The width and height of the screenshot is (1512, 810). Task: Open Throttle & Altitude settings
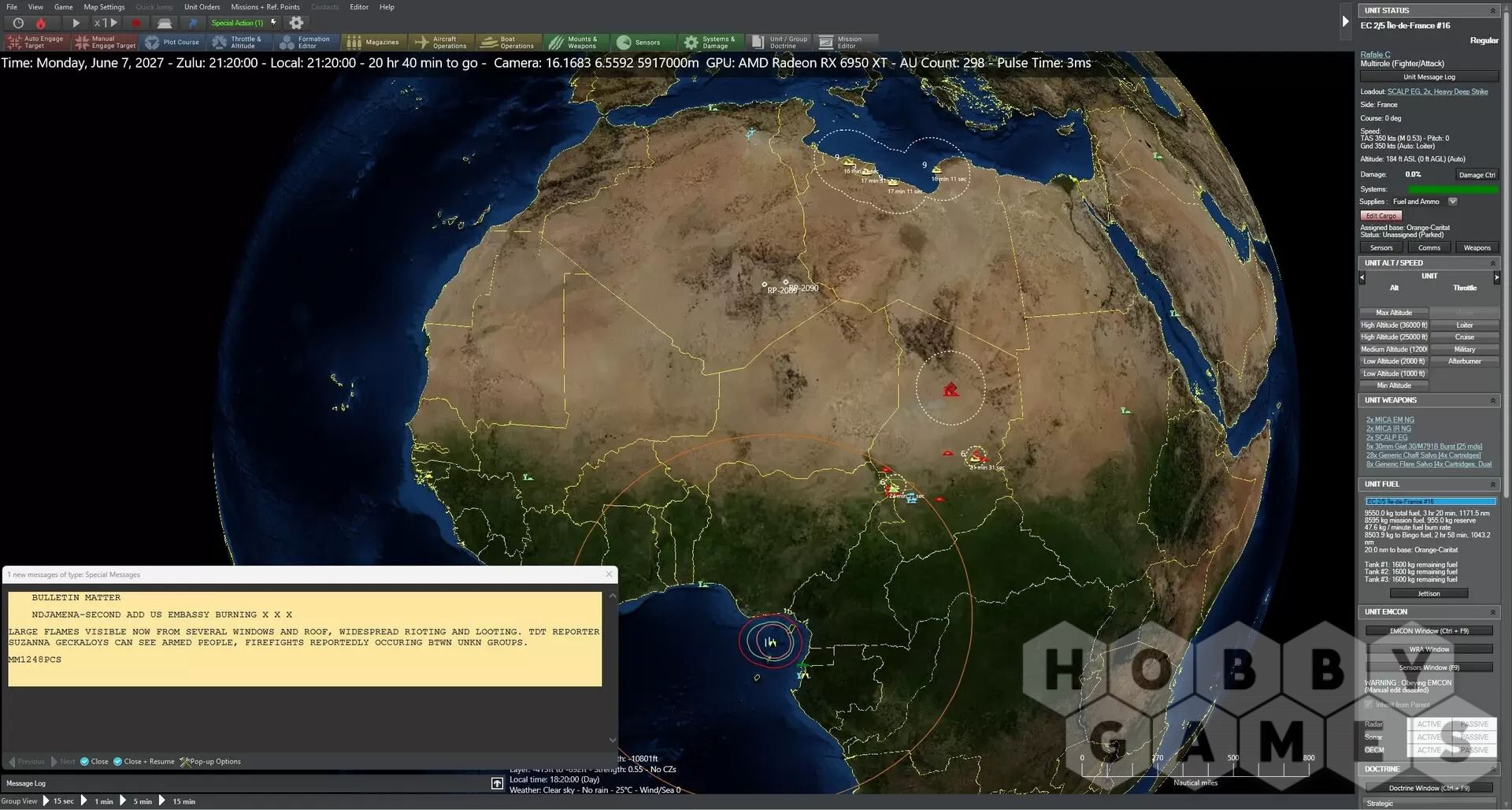tap(241, 42)
